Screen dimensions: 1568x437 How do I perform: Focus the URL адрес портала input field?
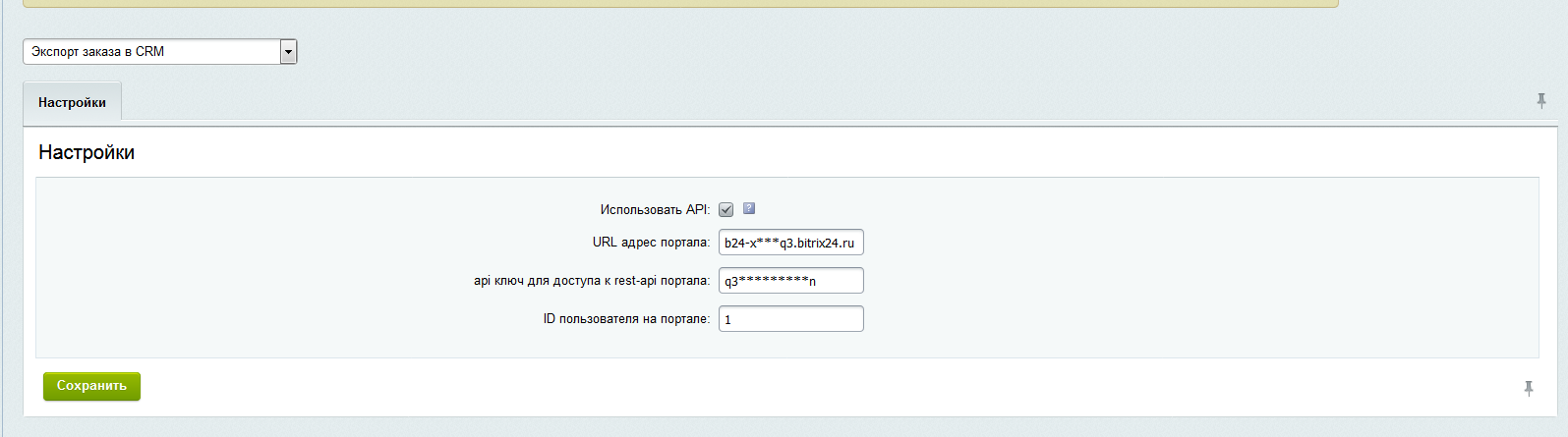point(790,243)
